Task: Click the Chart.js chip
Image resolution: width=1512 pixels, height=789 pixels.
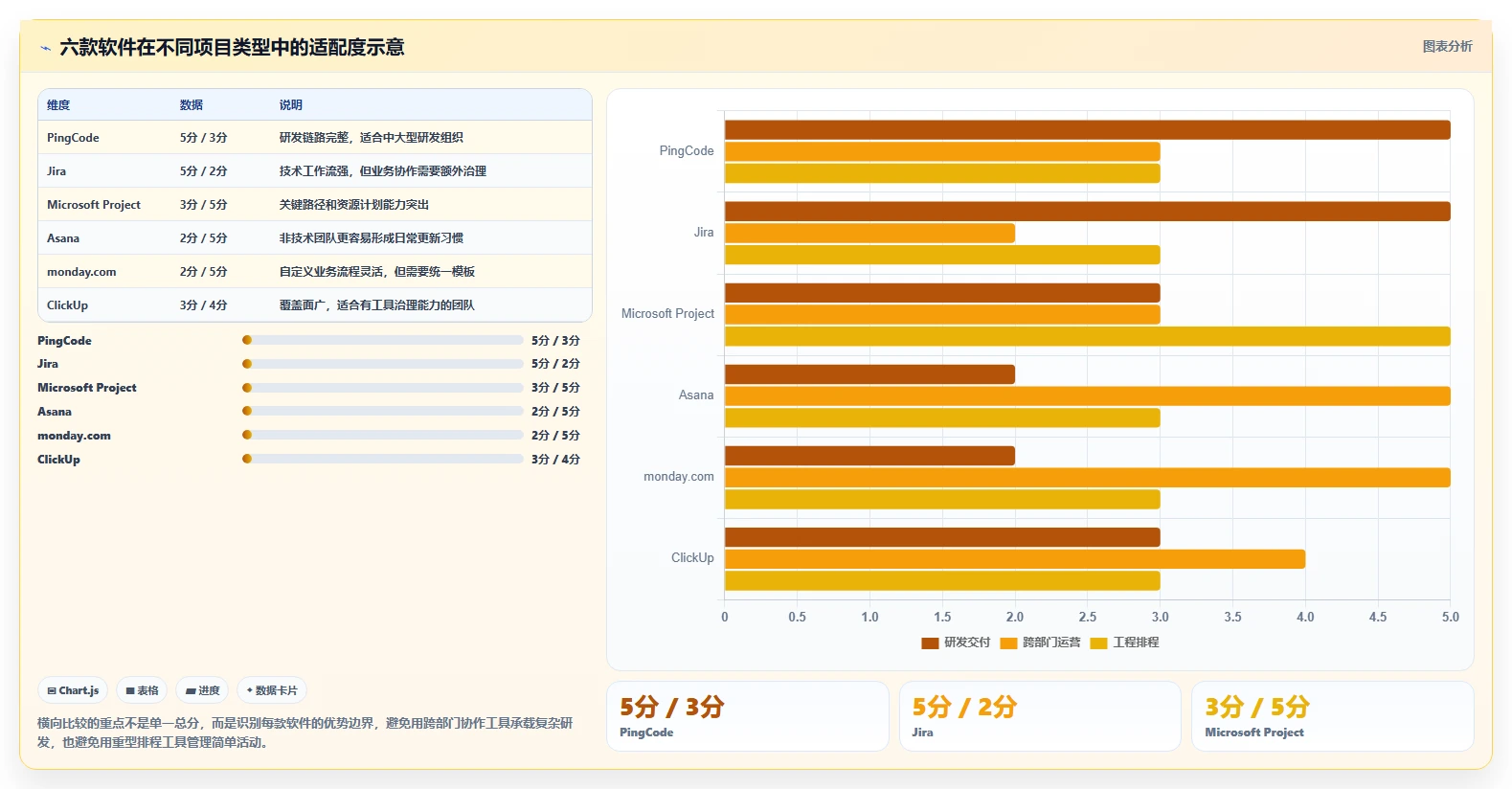Action: [73, 690]
